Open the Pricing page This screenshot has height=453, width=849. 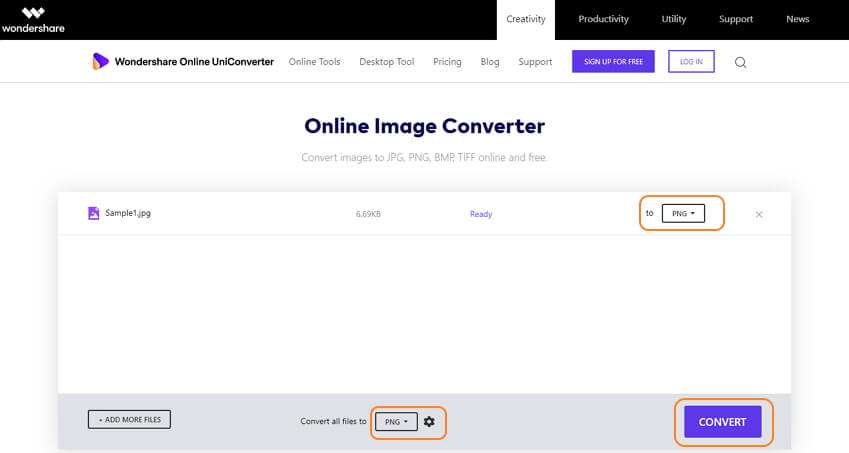[447, 62]
